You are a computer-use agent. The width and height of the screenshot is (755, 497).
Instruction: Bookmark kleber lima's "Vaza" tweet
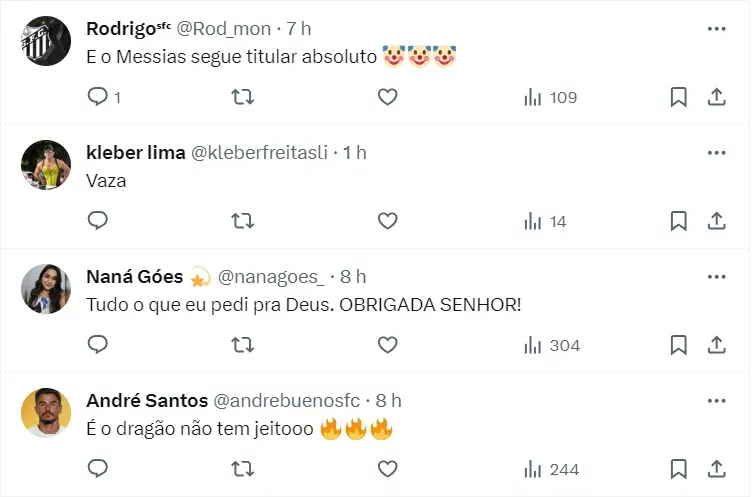point(678,221)
